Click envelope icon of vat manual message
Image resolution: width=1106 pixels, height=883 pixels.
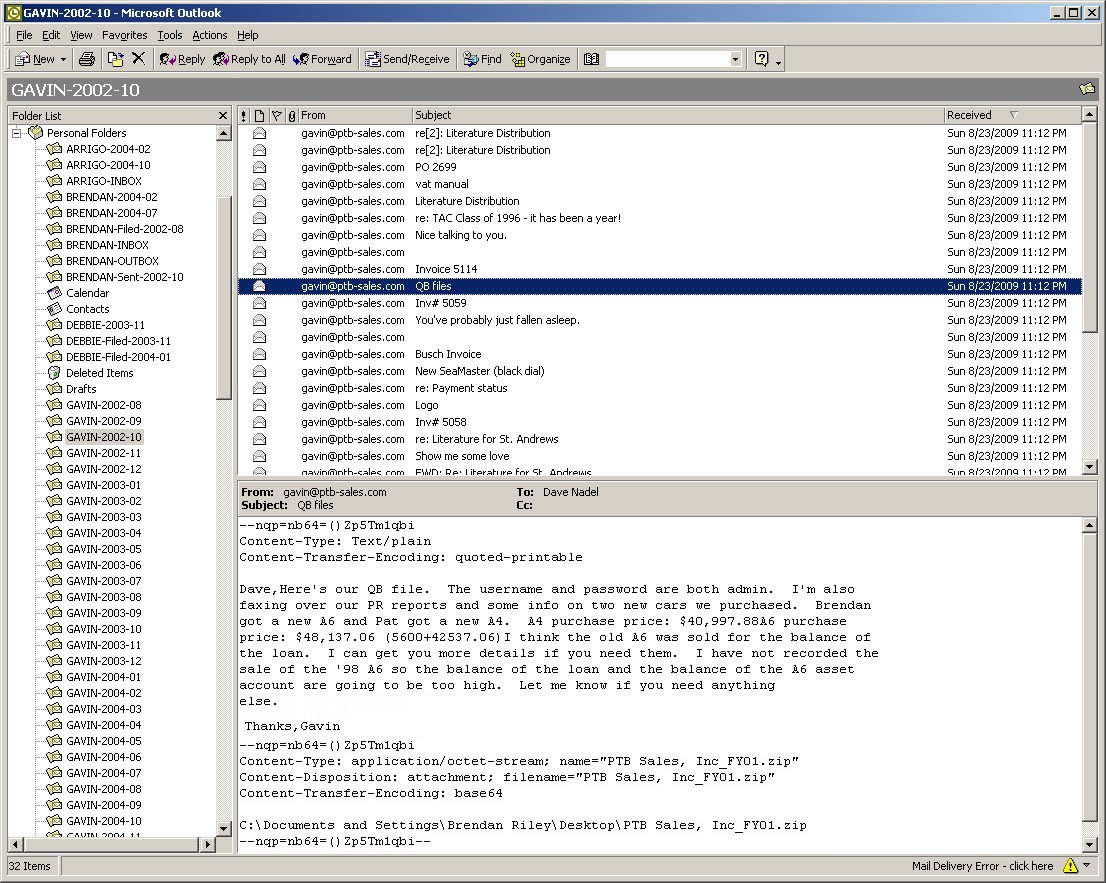coord(260,184)
